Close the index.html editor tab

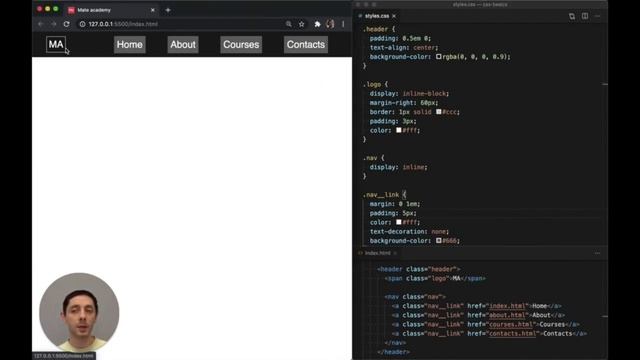[x=395, y=253]
